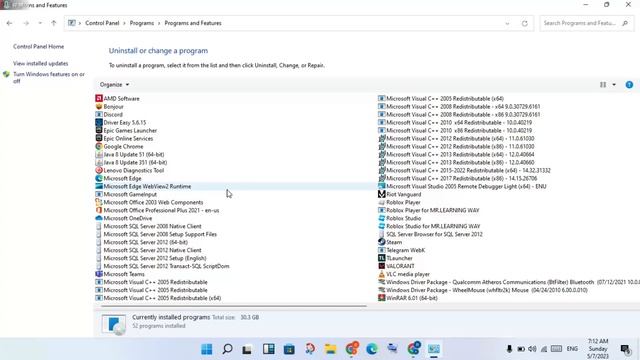Viewport: 640px width, 360px height.
Task: Open recent locations dropdown arrow
Action: click(40, 23)
